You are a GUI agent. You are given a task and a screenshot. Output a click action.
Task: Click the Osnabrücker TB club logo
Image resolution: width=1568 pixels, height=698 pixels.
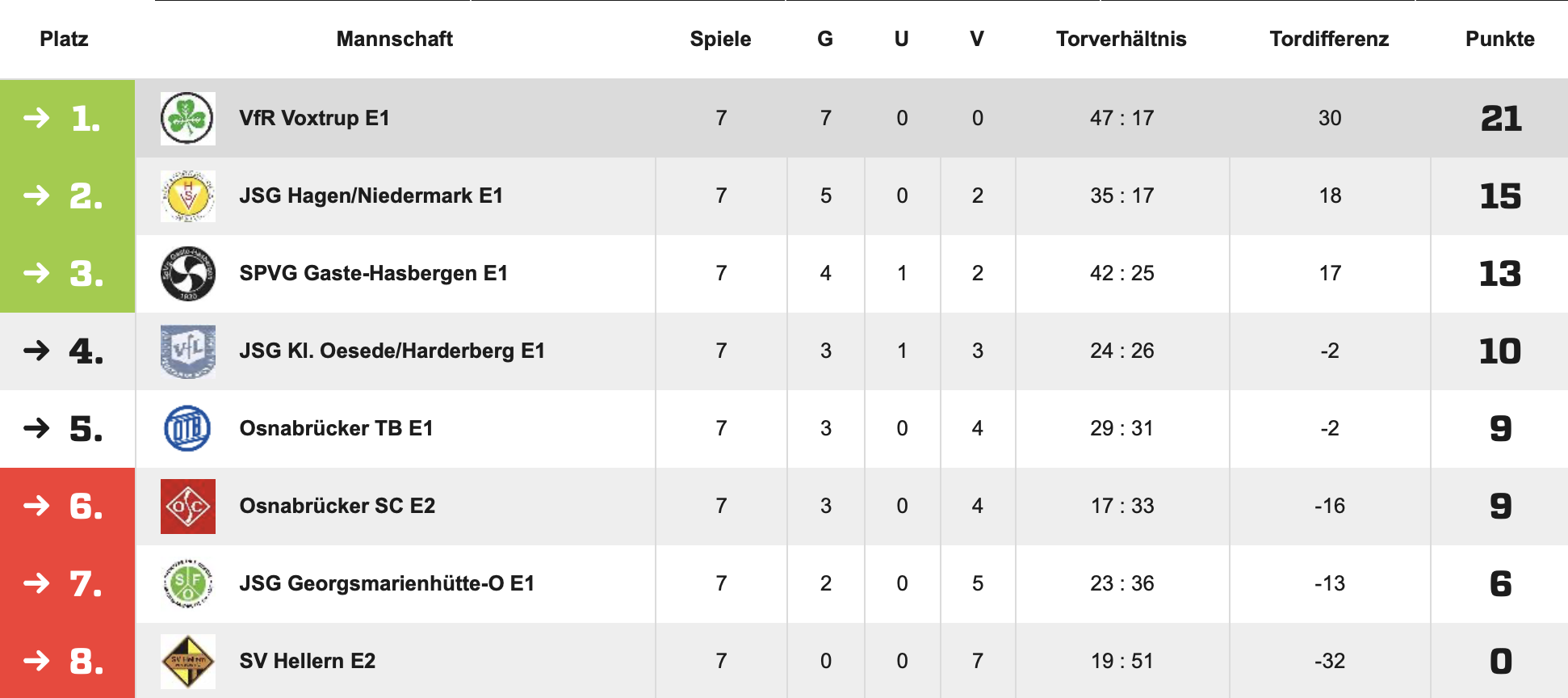coord(187,428)
